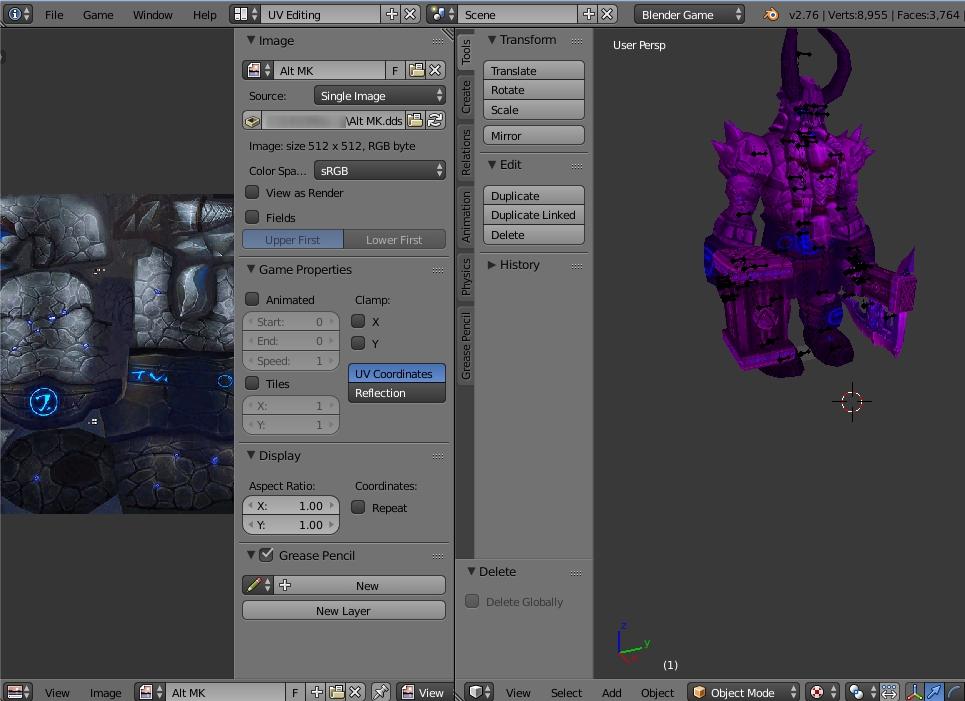Click the pin image icon in UV editor footer

pyautogui.click(x=380, y=692)
